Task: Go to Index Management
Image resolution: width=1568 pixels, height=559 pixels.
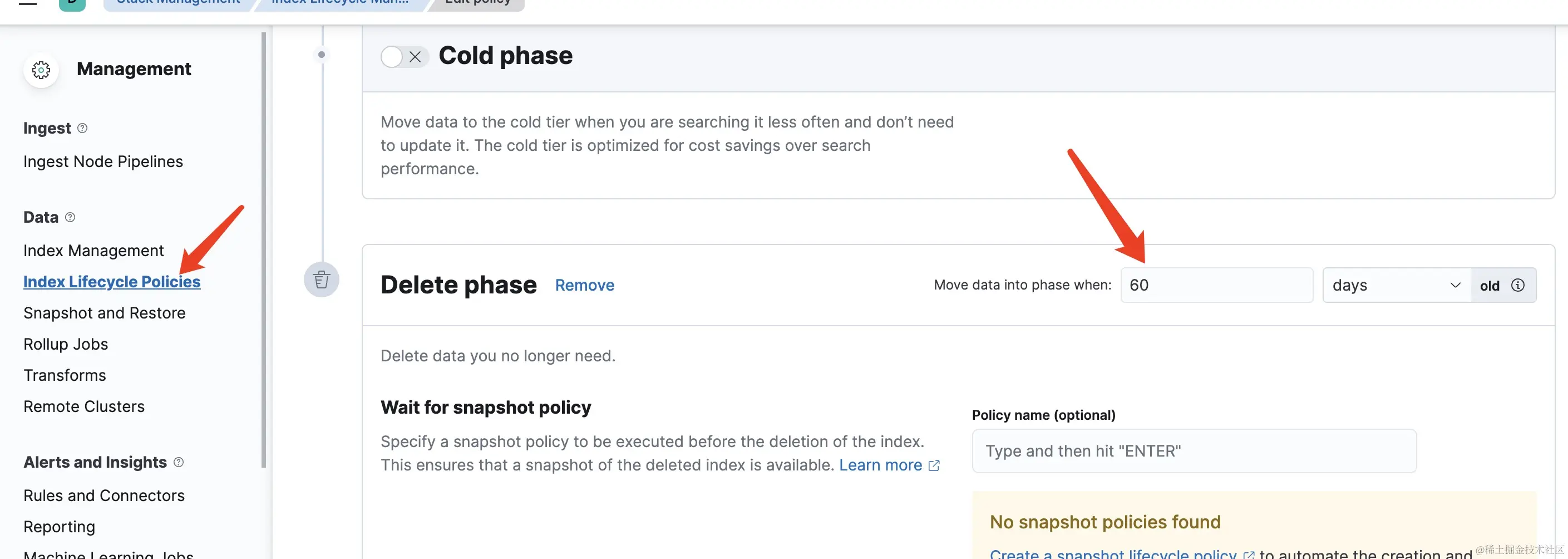Action: pos(93,251)
